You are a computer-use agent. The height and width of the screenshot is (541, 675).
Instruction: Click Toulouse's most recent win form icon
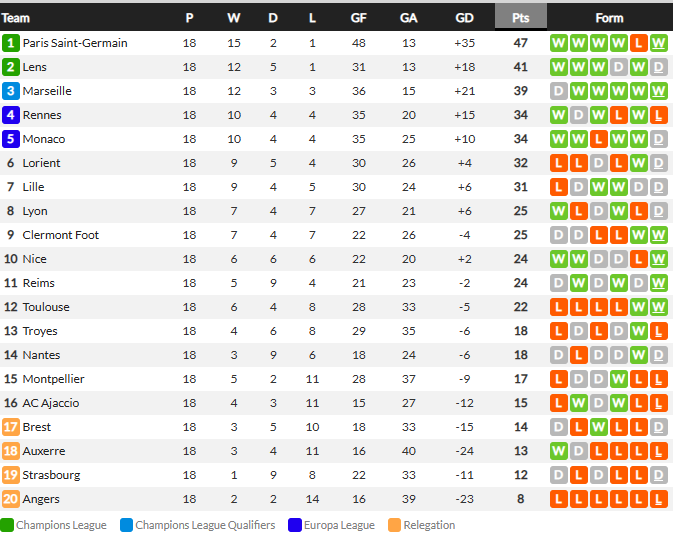659,307
